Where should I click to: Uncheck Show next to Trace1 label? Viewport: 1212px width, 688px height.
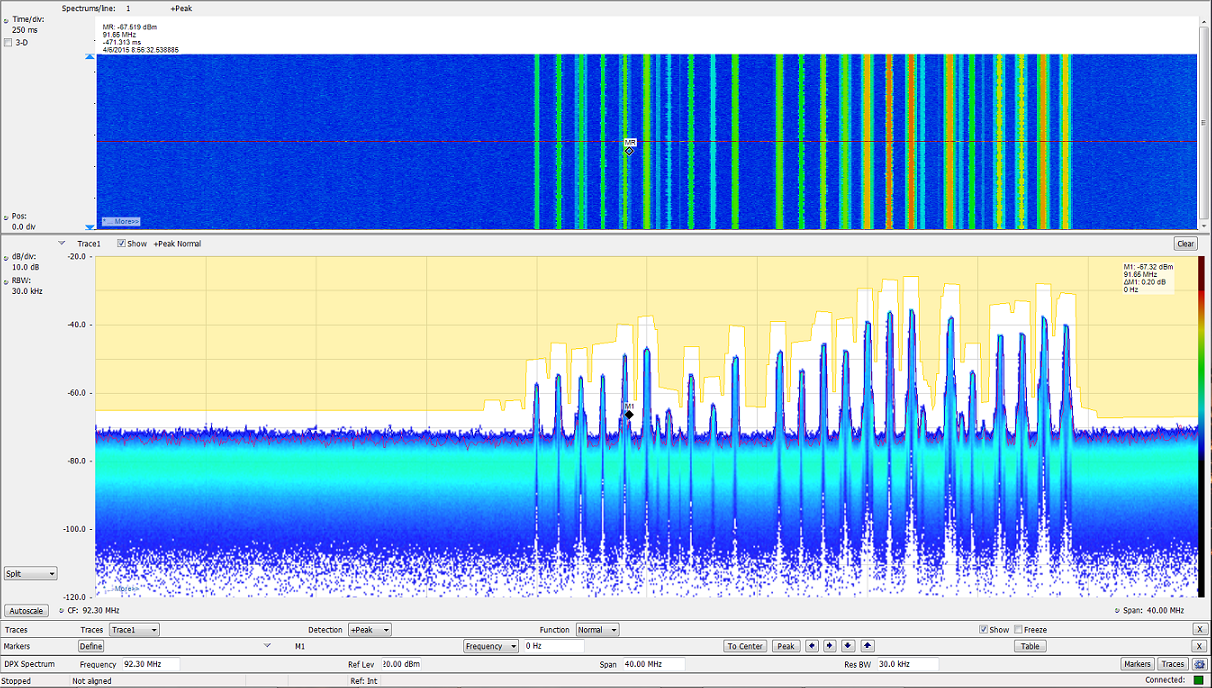click(122, 243)
